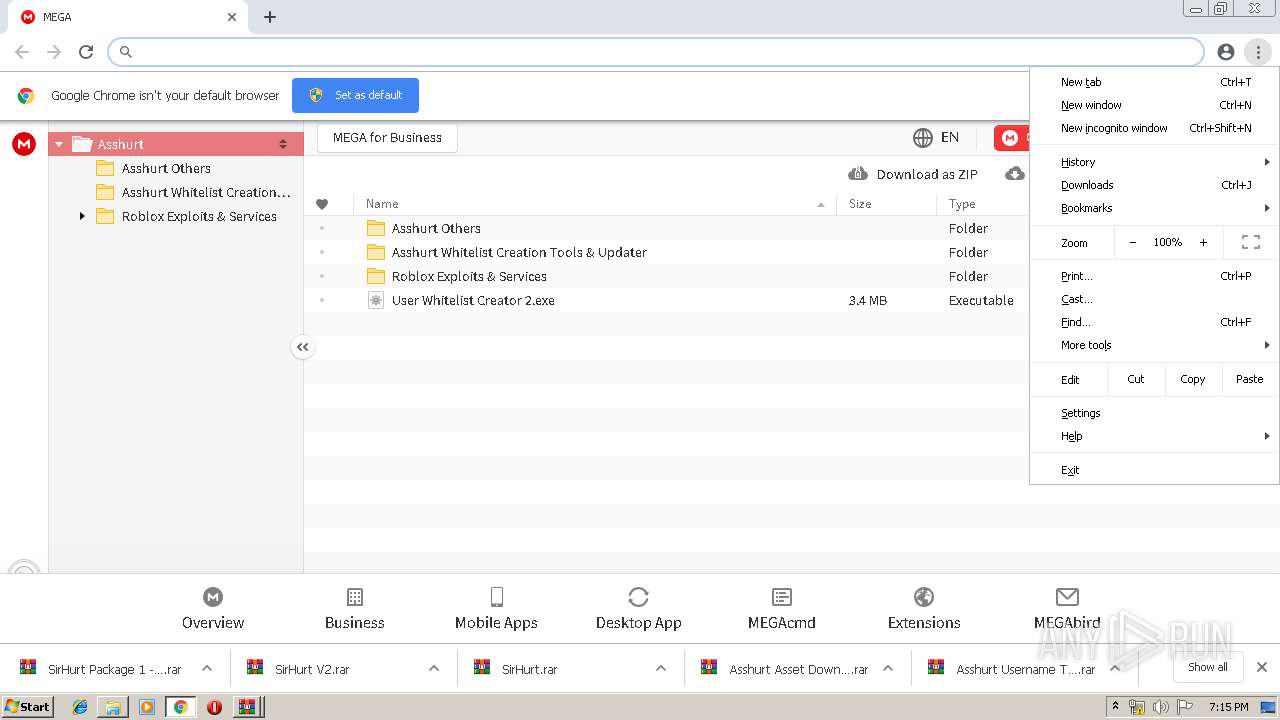Open options arrow for SirHurt Package 1 download
1280x720 pixels.
click(x=207, y=668)
